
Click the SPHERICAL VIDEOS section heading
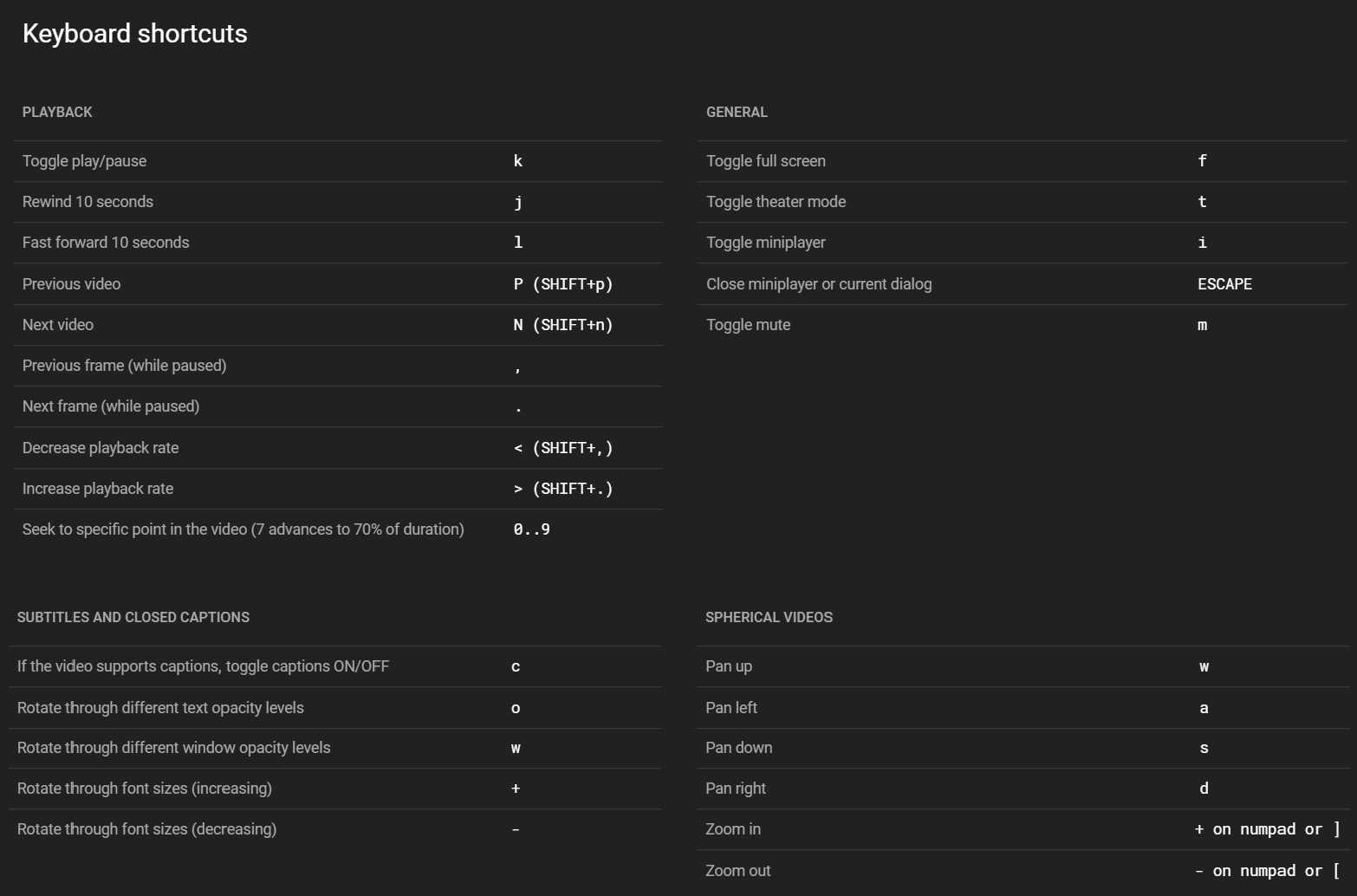[x=769, y=617]
